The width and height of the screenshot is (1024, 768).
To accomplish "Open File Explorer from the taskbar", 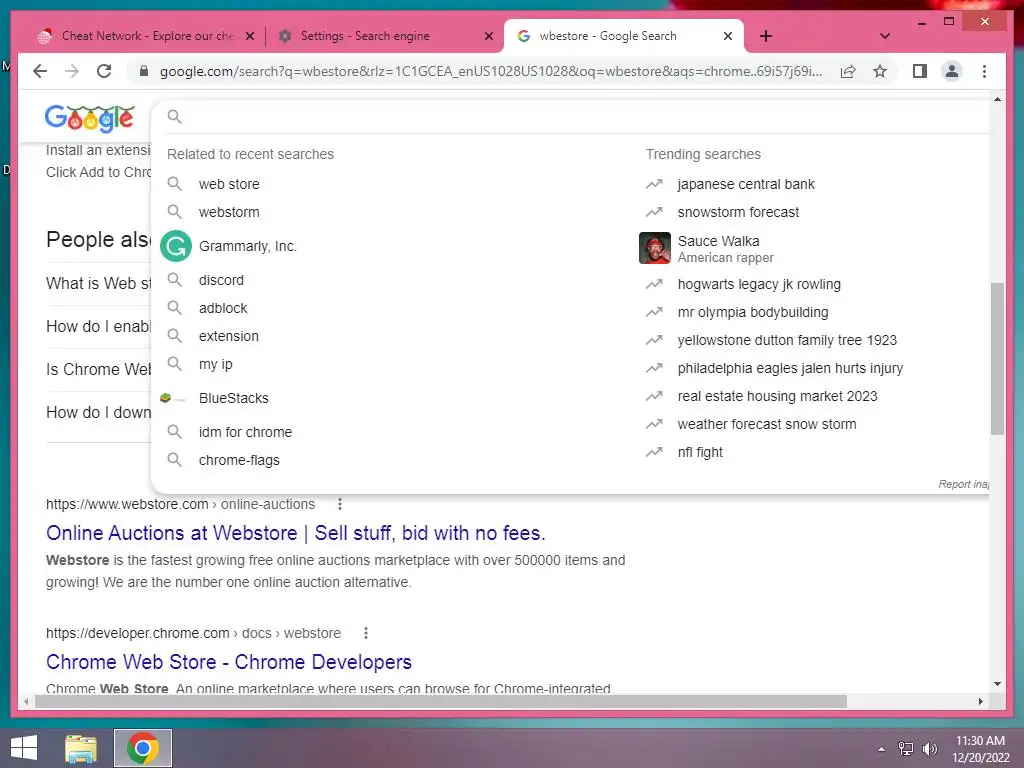I will point(81,748).
